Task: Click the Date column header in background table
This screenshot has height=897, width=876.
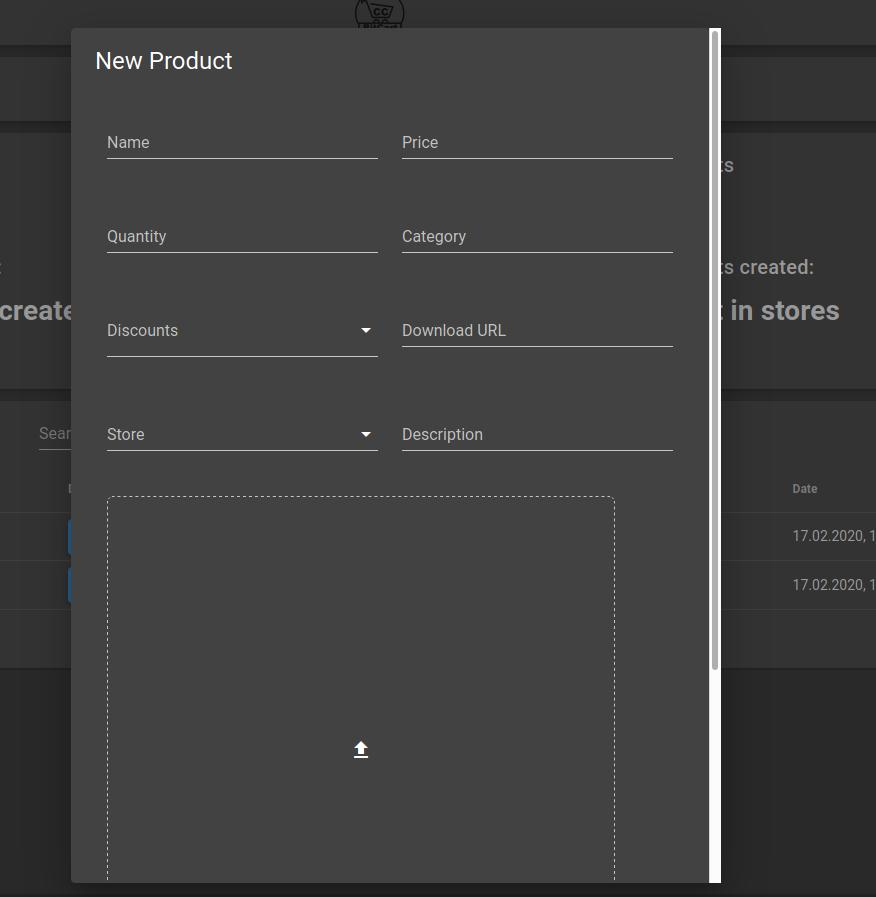Action: tap(804, 489)
